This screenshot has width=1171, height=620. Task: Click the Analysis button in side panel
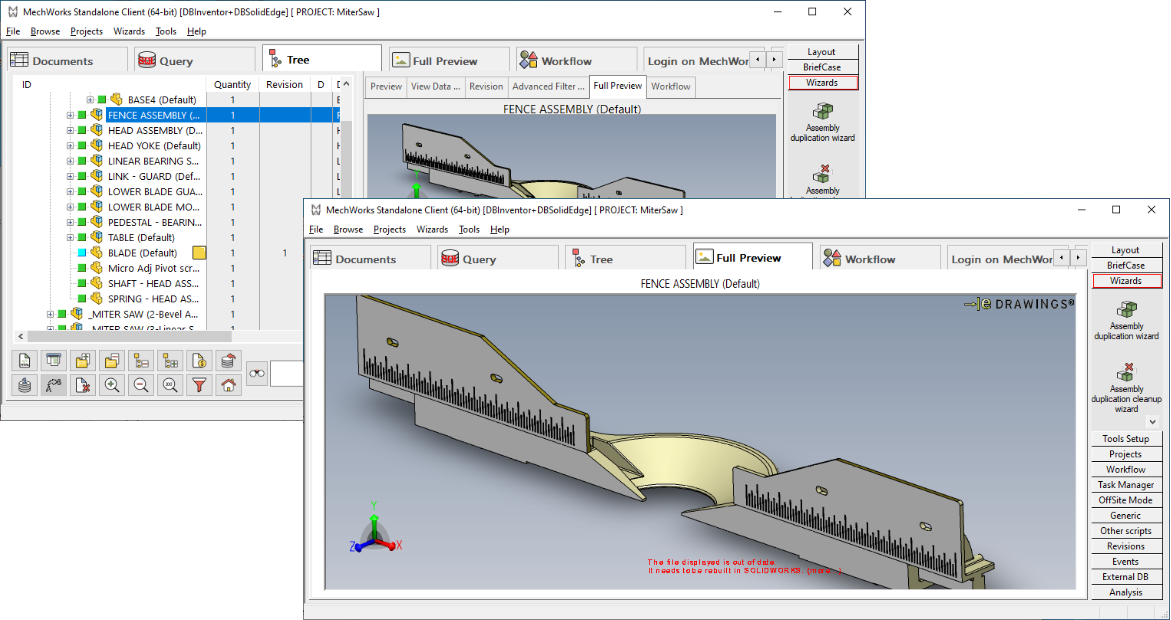point(1127,592)
